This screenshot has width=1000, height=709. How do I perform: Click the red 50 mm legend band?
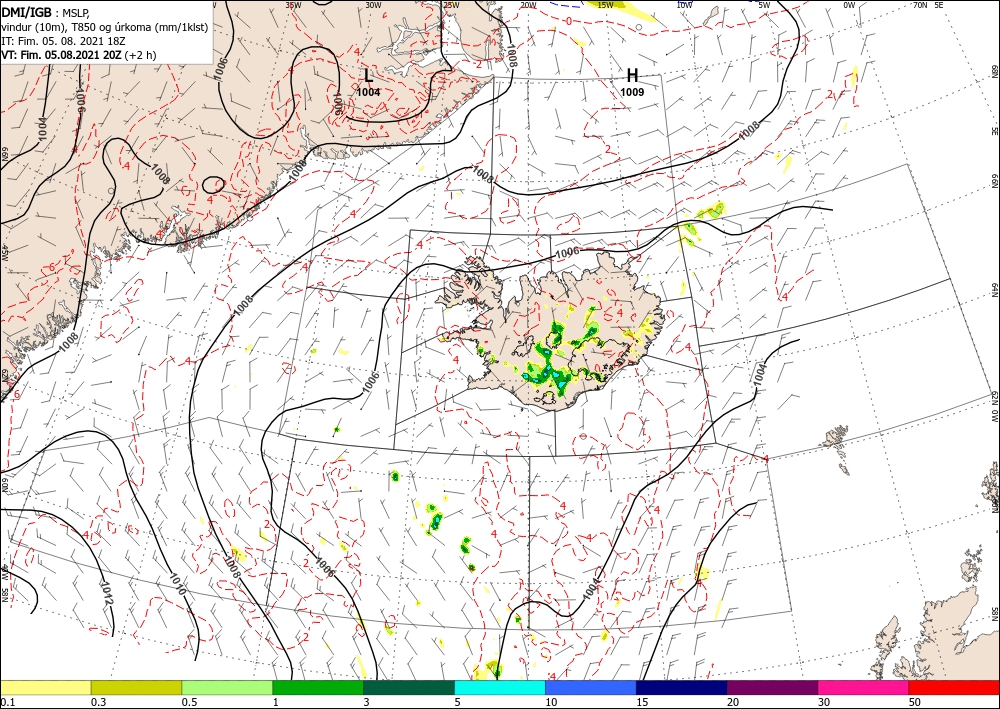954,687
